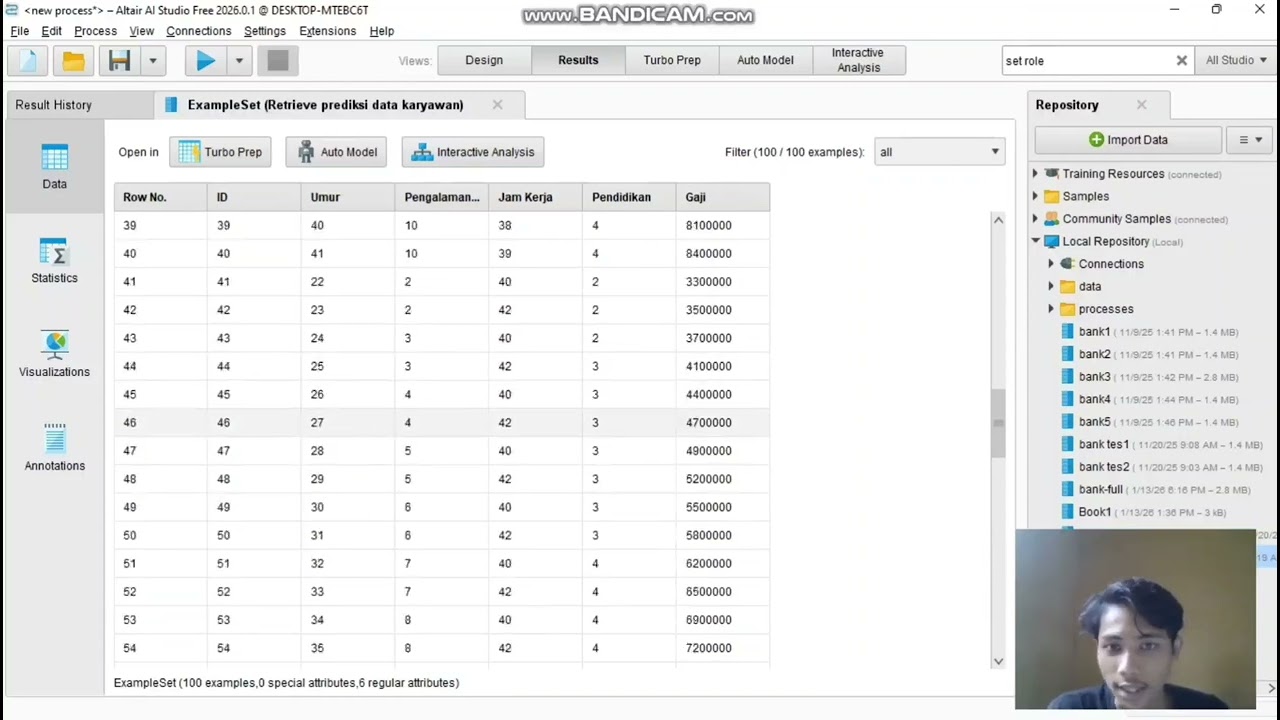This screenshot has width=1280, height=720.
Task: Open the Statistics view
Action: coord(54,261)
